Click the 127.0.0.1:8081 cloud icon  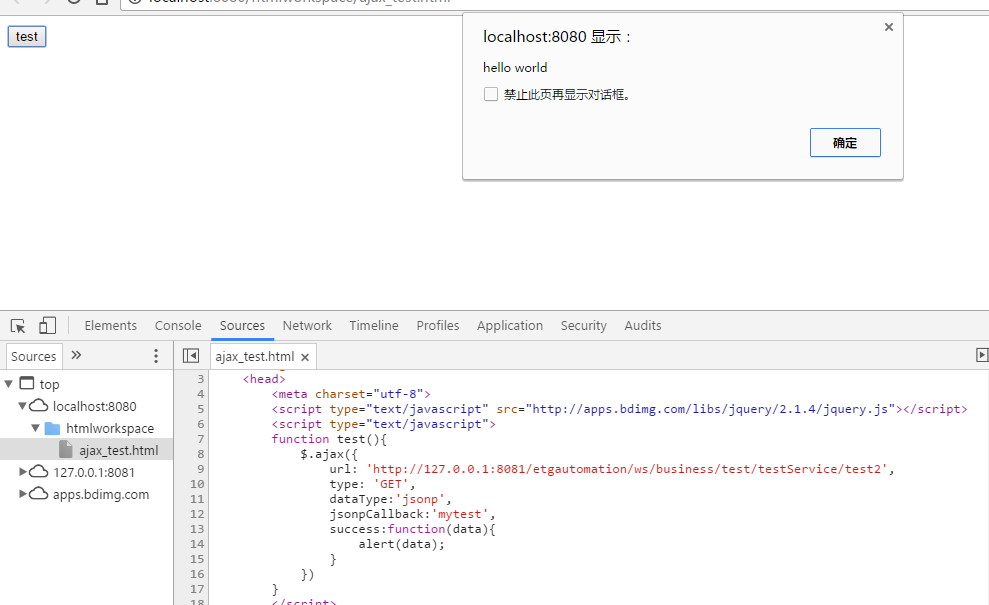click(x=38, y=472)
